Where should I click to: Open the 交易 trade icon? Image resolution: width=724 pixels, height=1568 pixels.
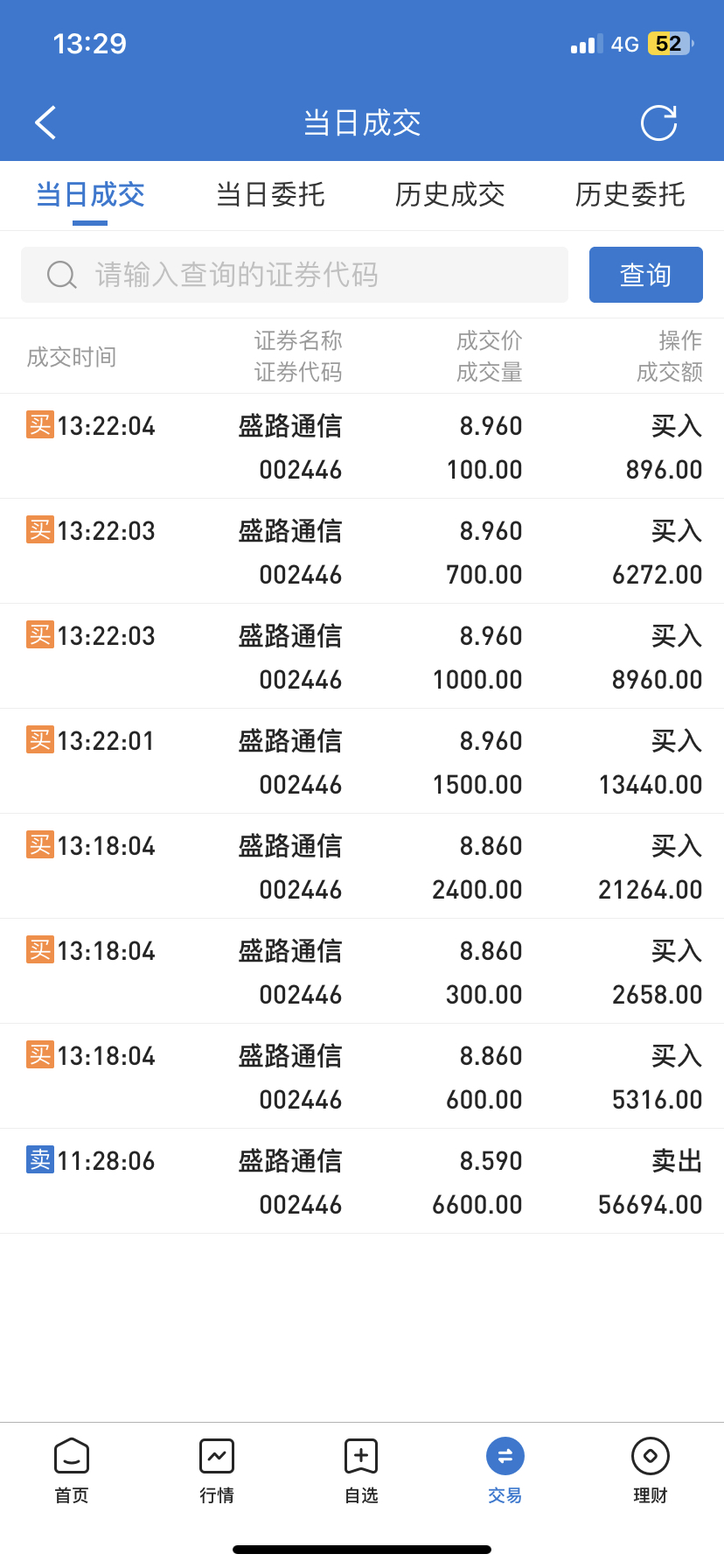[505, 1456]
